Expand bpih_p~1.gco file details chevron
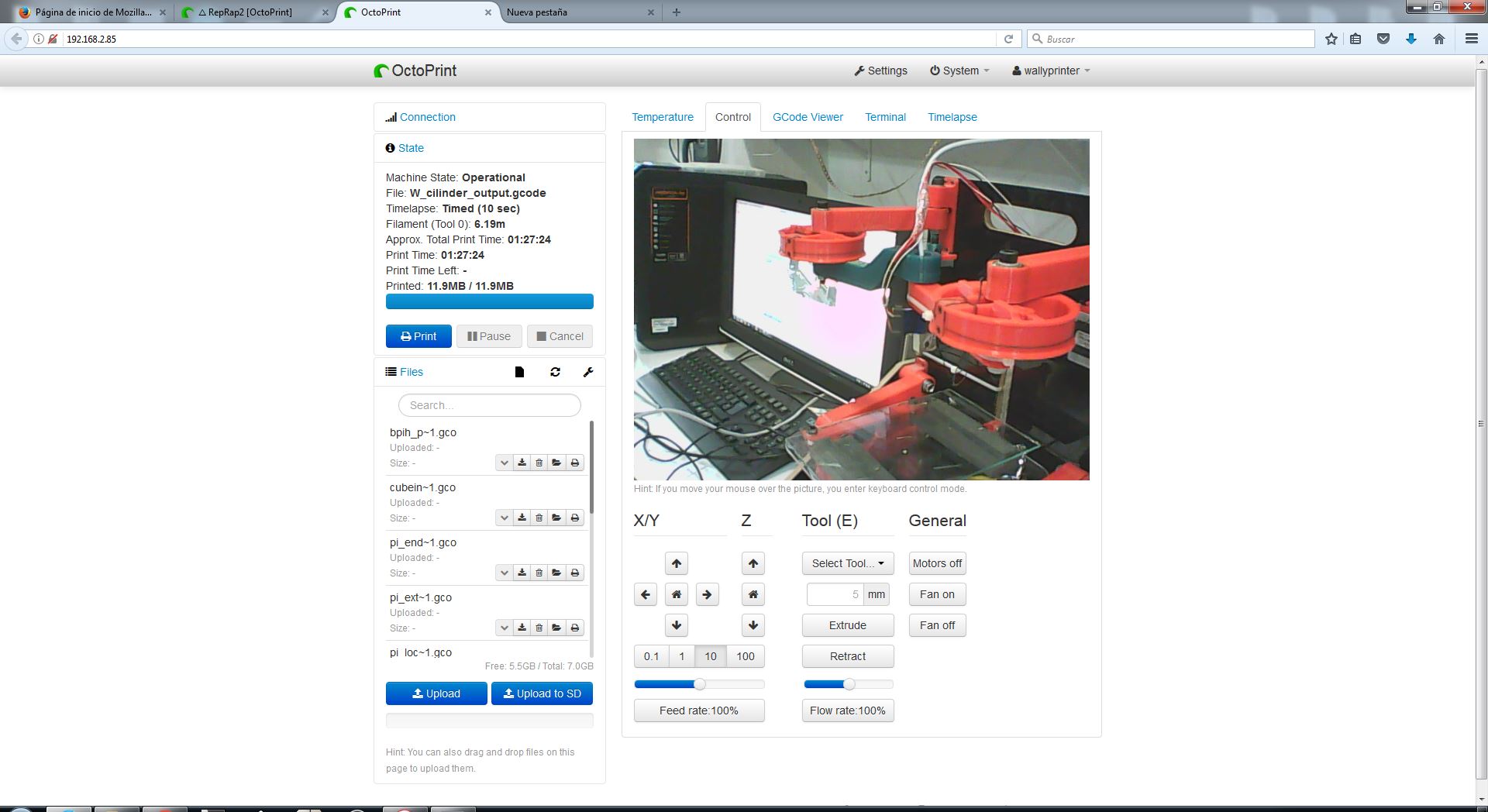This screenshot has width=1488, height=812. pos(504,463)
